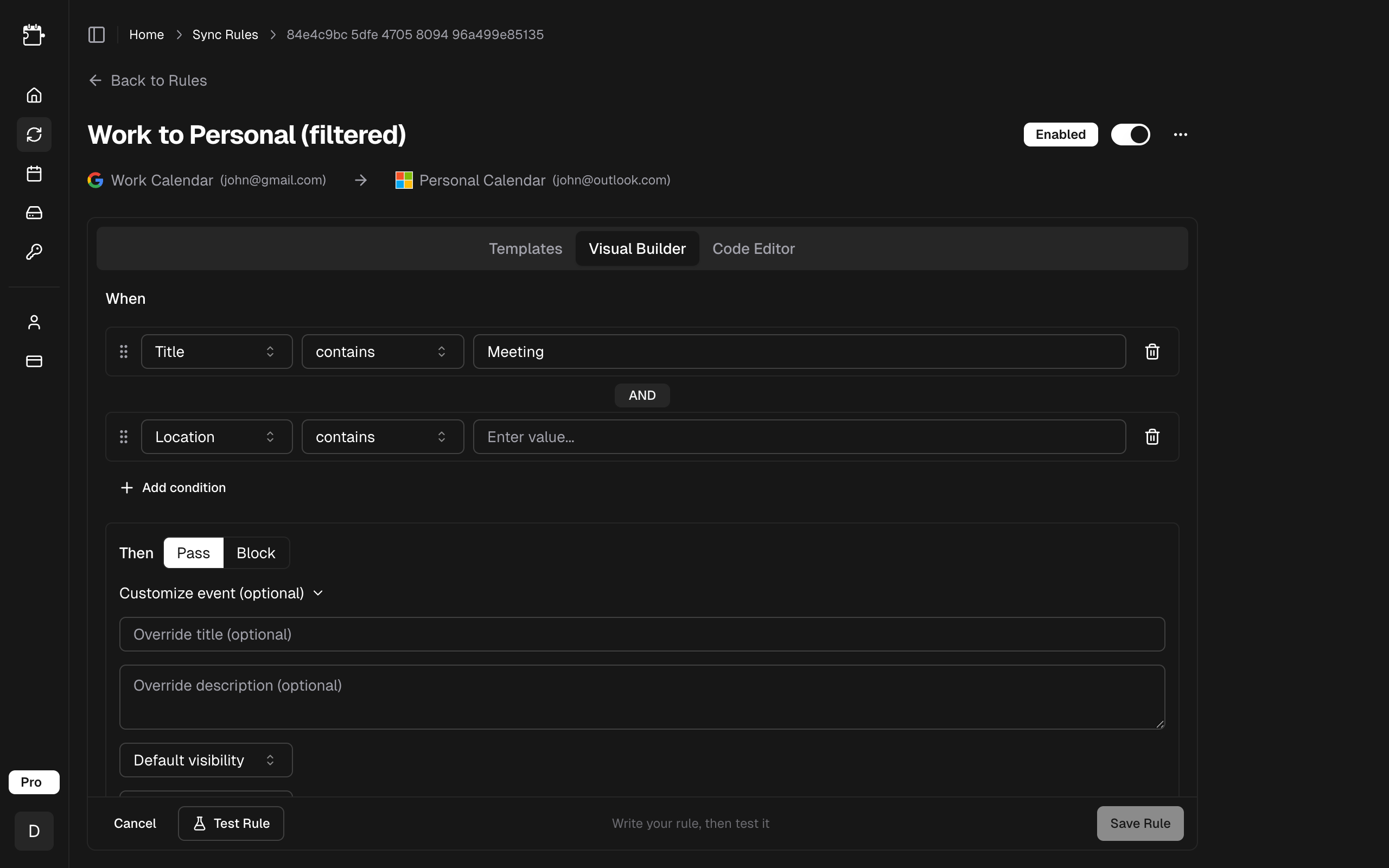Open the Home icon in the sidebar

(34, 95)
